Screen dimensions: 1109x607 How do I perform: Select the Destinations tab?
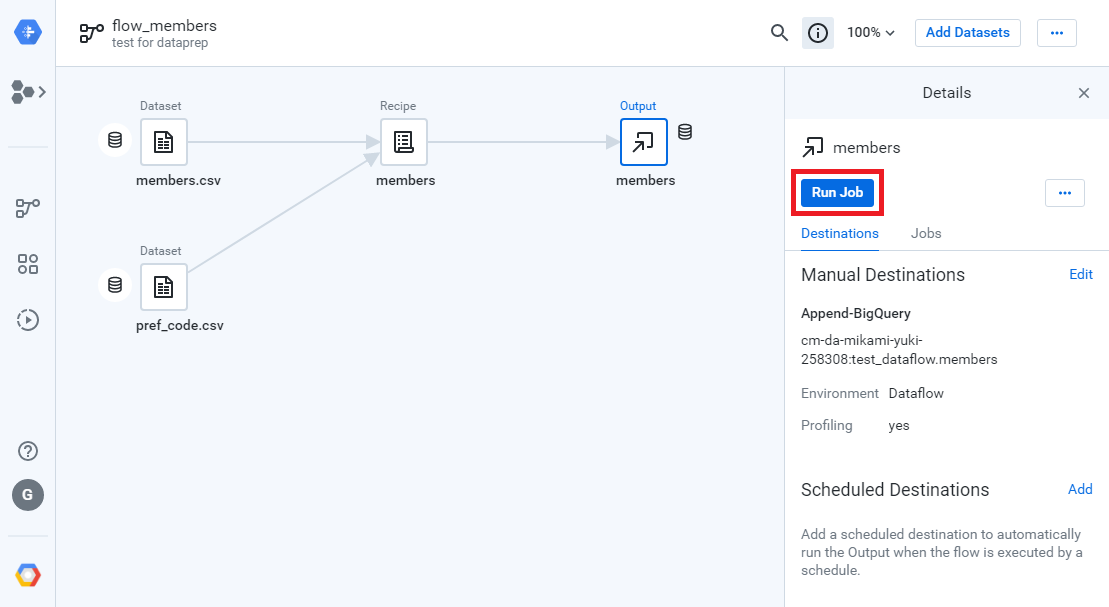(839, 233)
